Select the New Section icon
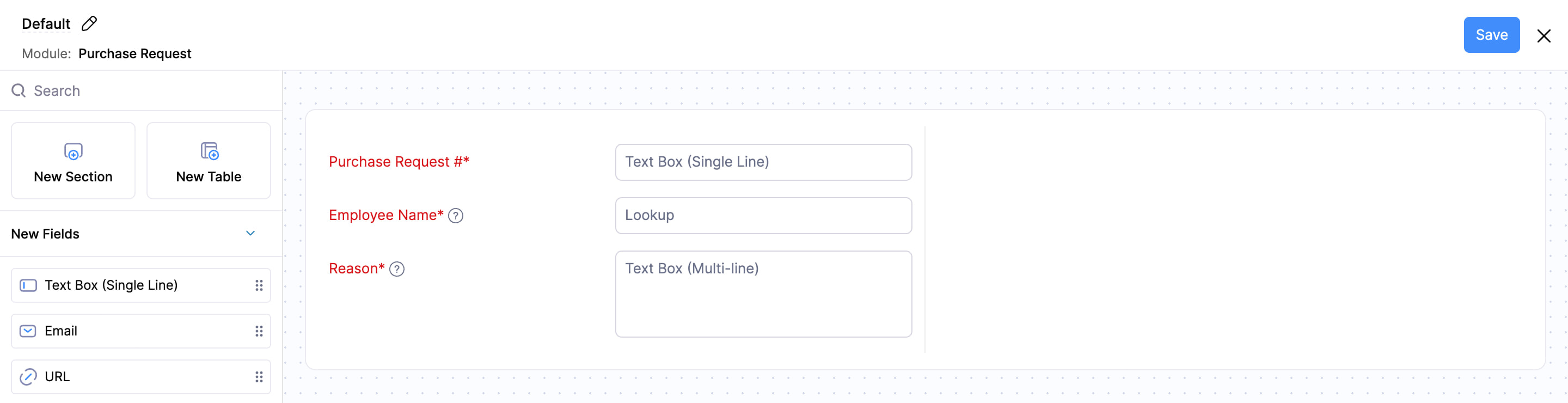 [72, 152]
